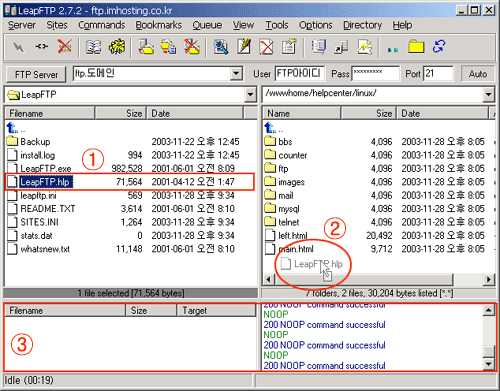Click the two teal dots parent-directory icon
The image size is (500, 391).
(x=393, y=50)
